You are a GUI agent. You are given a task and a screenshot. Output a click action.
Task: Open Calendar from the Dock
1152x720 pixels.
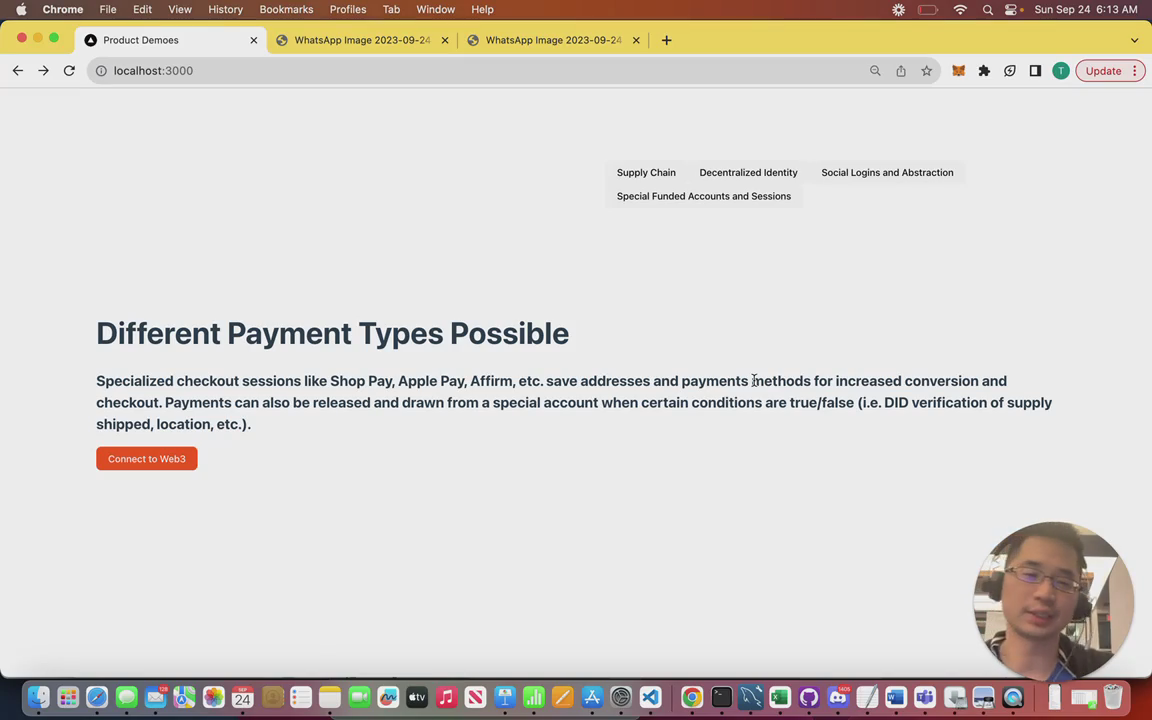(x=242, y=696)
